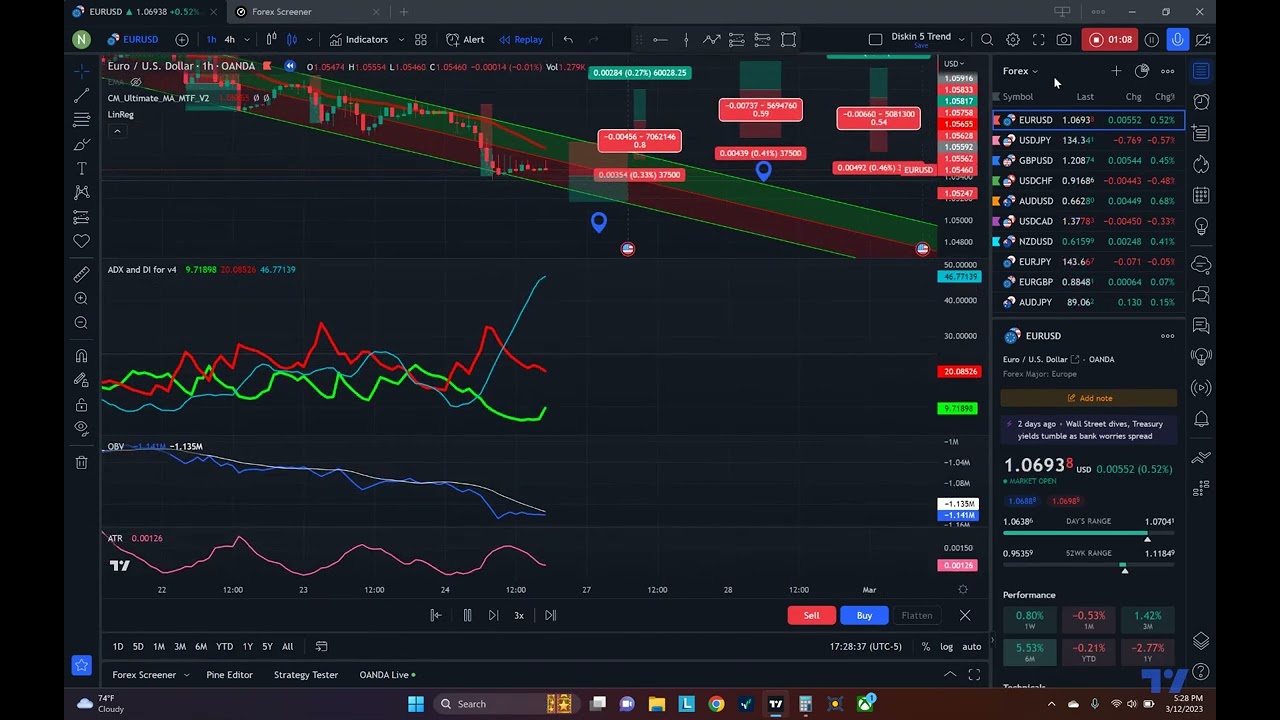This screenshot has height=720, width=1280.
Task: Expand the Indicators favorites dropdown arrow
Action: (x=400, y=40)
